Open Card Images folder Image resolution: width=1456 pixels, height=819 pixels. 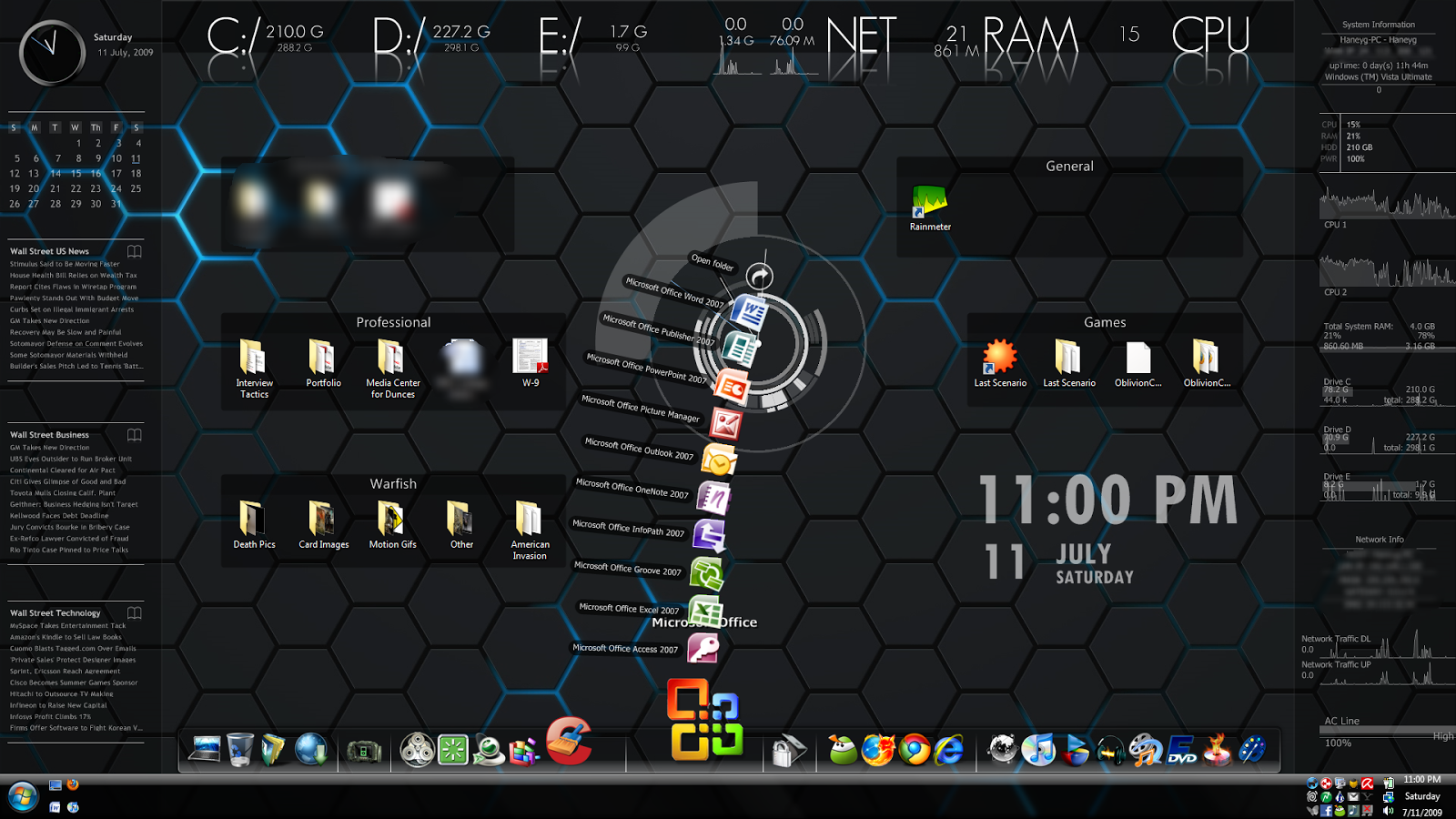pos(323,525)
